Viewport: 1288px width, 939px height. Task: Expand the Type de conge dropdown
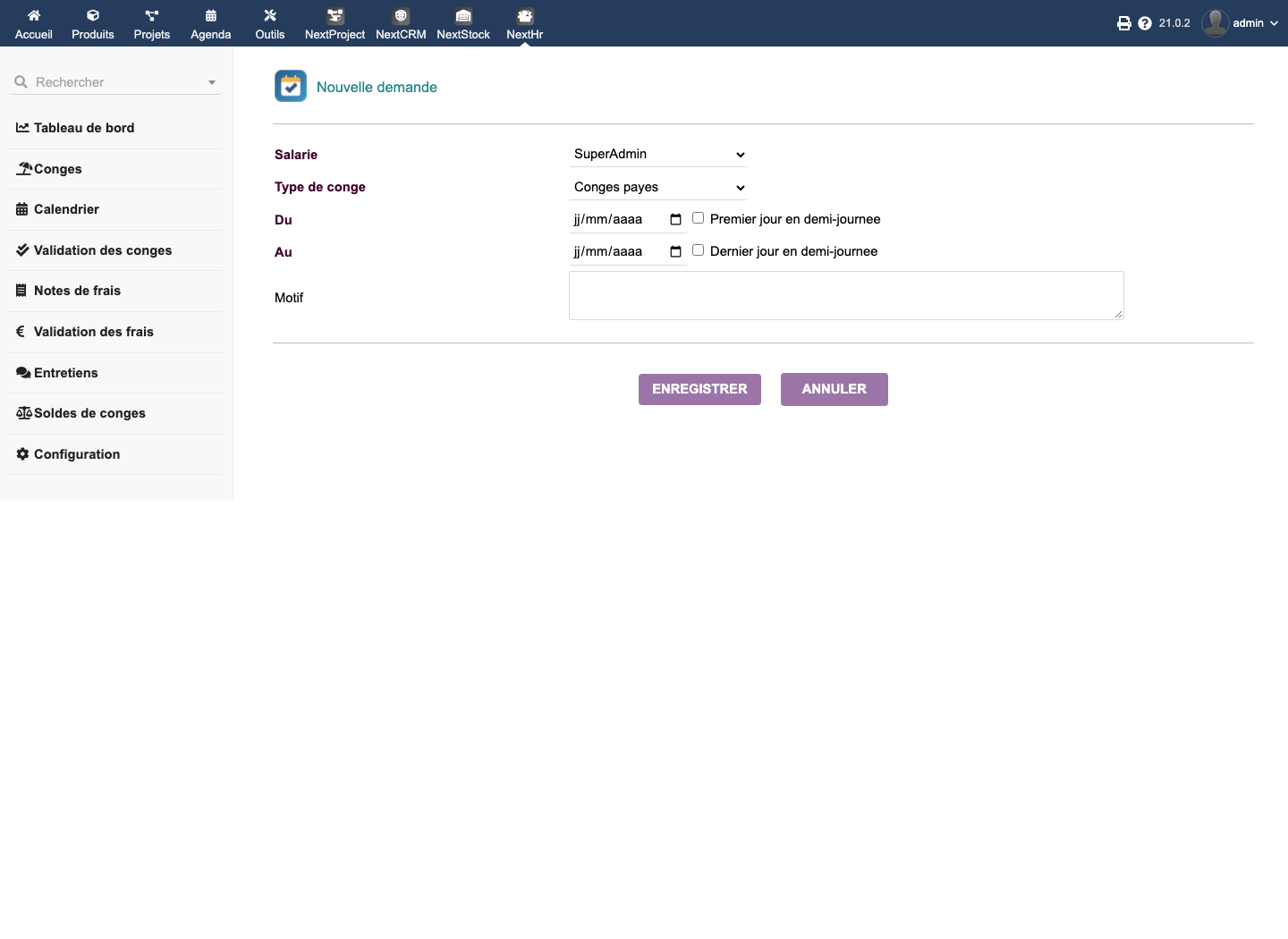(x=658, y=187)
